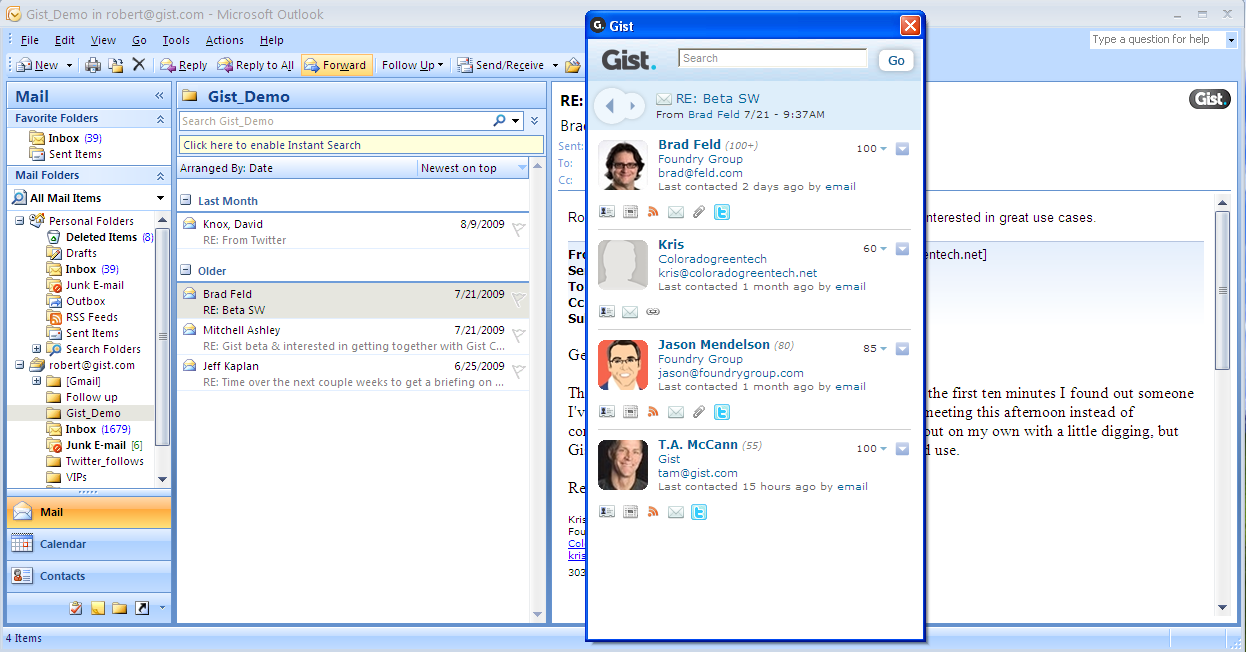Open the Actions menu
Image resolution: width=1246 pixels, height=652 pixels.
224,40
